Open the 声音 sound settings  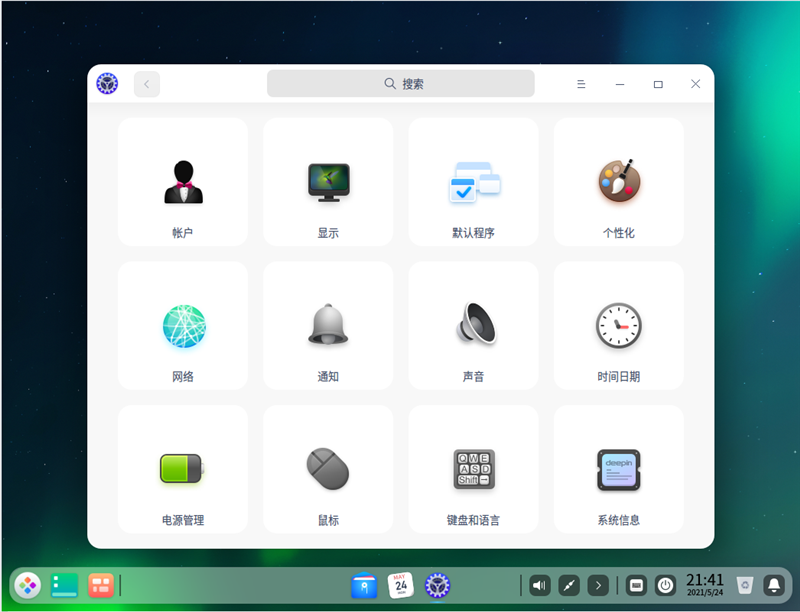(x=473, y=326)
